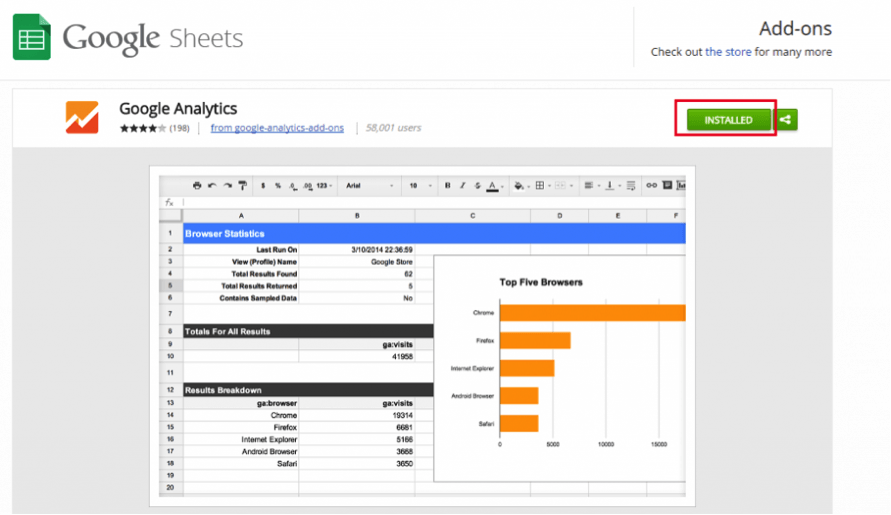891x515 pixels.
Task: Click the Chrome cell in row 14
Action: (x=241, y=416)
